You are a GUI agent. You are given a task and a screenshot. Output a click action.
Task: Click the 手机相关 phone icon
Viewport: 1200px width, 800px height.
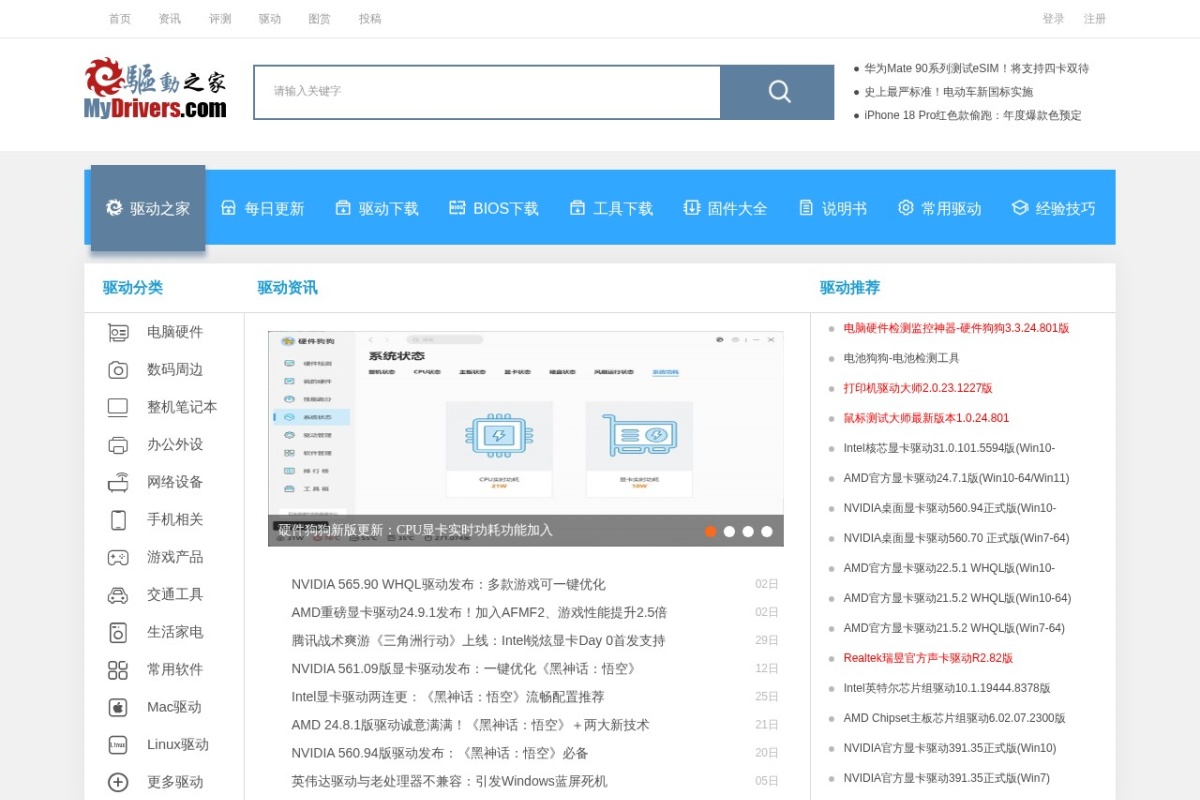point(118,520)
